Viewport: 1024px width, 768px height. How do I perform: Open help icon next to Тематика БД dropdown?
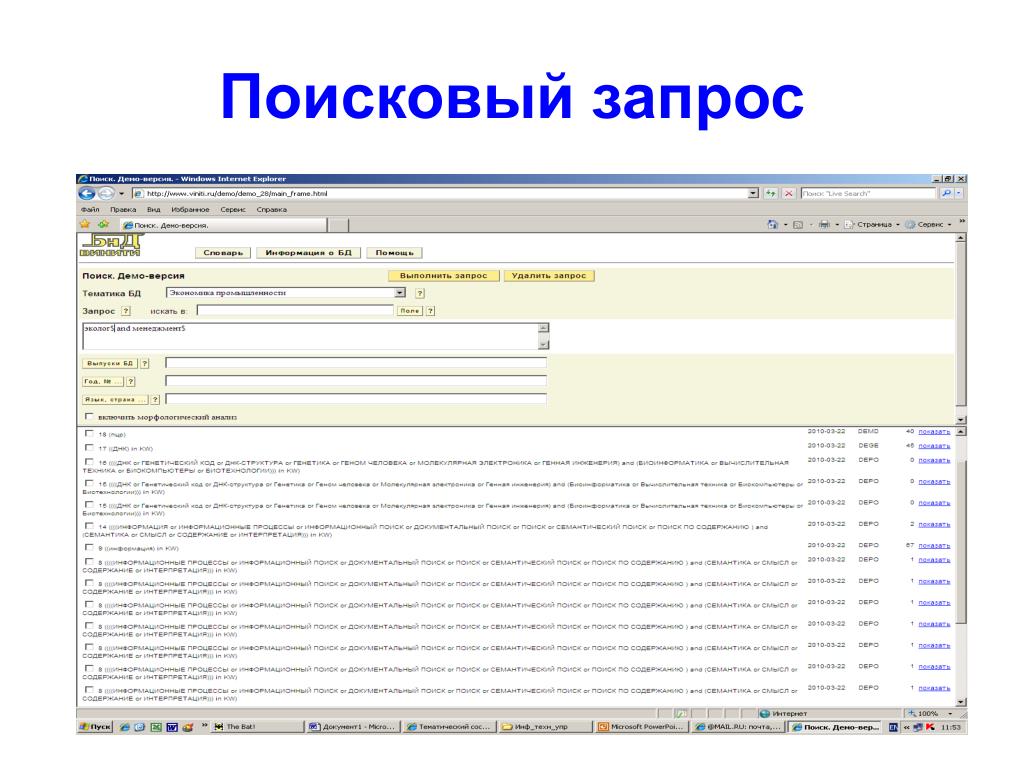(x=420, y=293)
